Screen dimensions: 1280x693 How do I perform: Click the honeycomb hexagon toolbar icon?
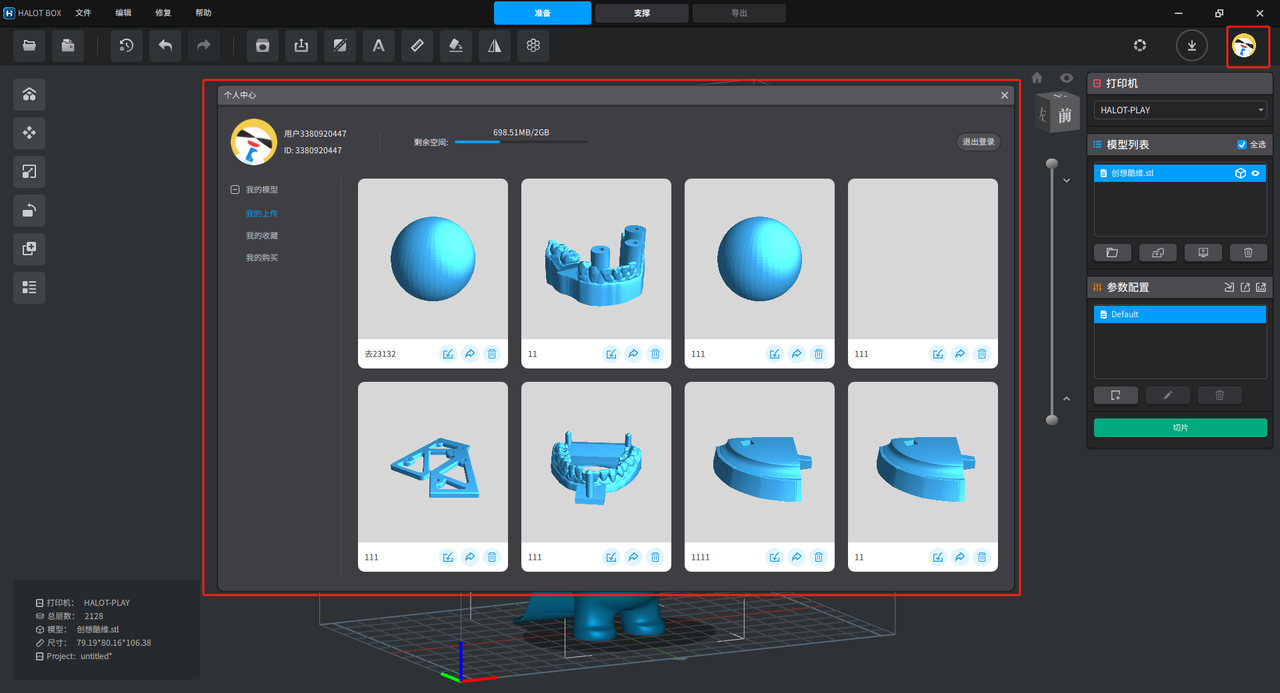[x=534, y=45]
